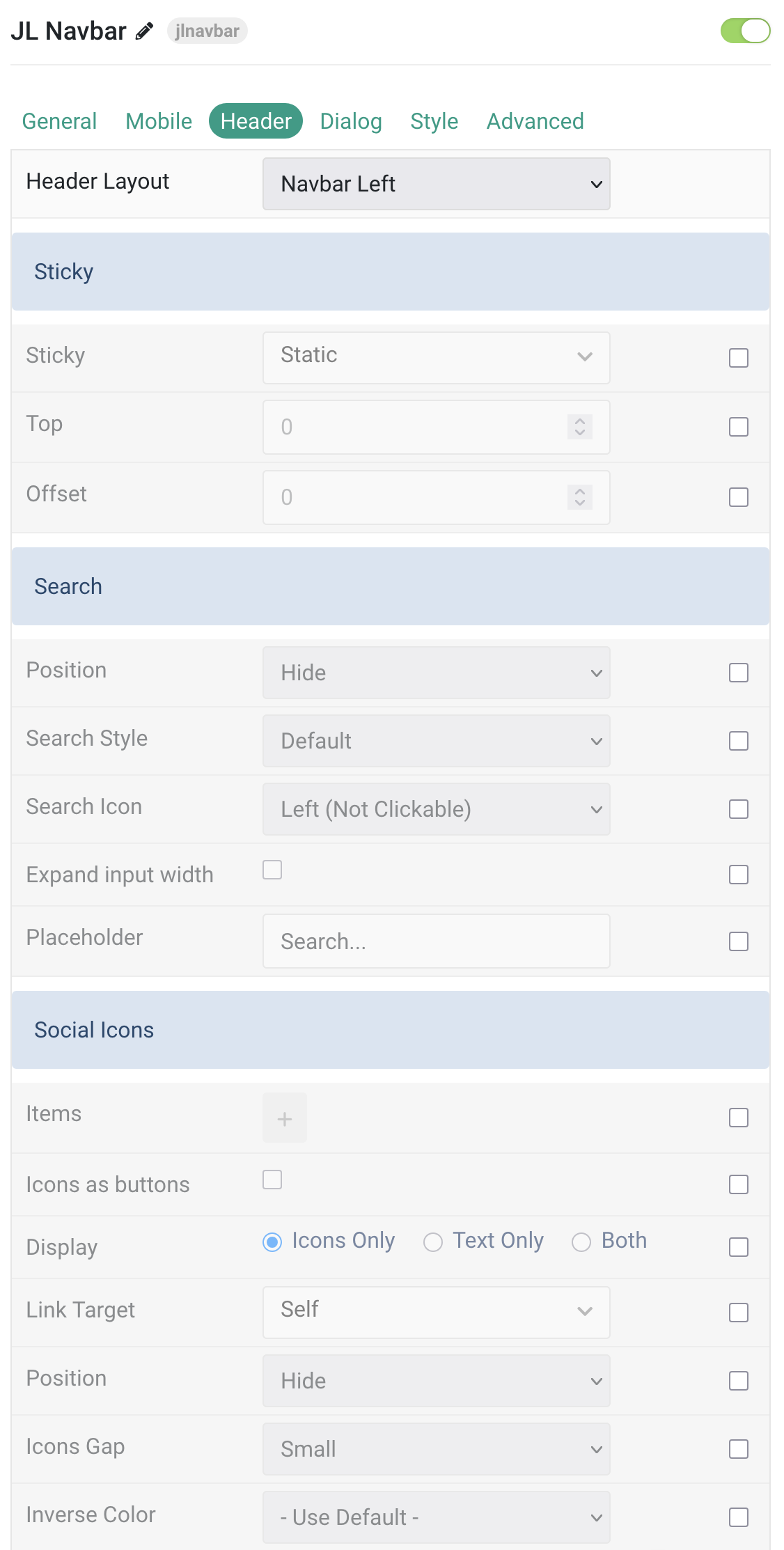Click the Sticky section header

pos(391,272)
